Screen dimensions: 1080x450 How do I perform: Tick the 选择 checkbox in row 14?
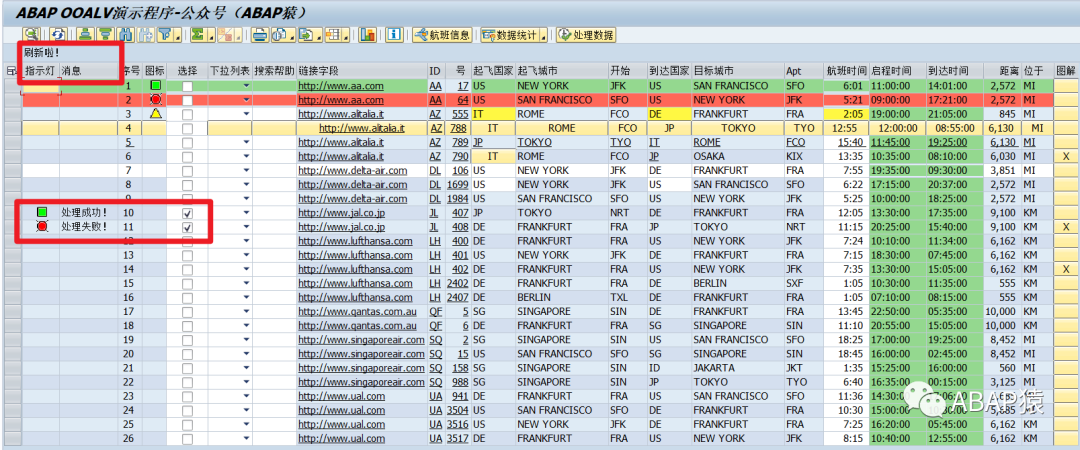pos(187,269)
